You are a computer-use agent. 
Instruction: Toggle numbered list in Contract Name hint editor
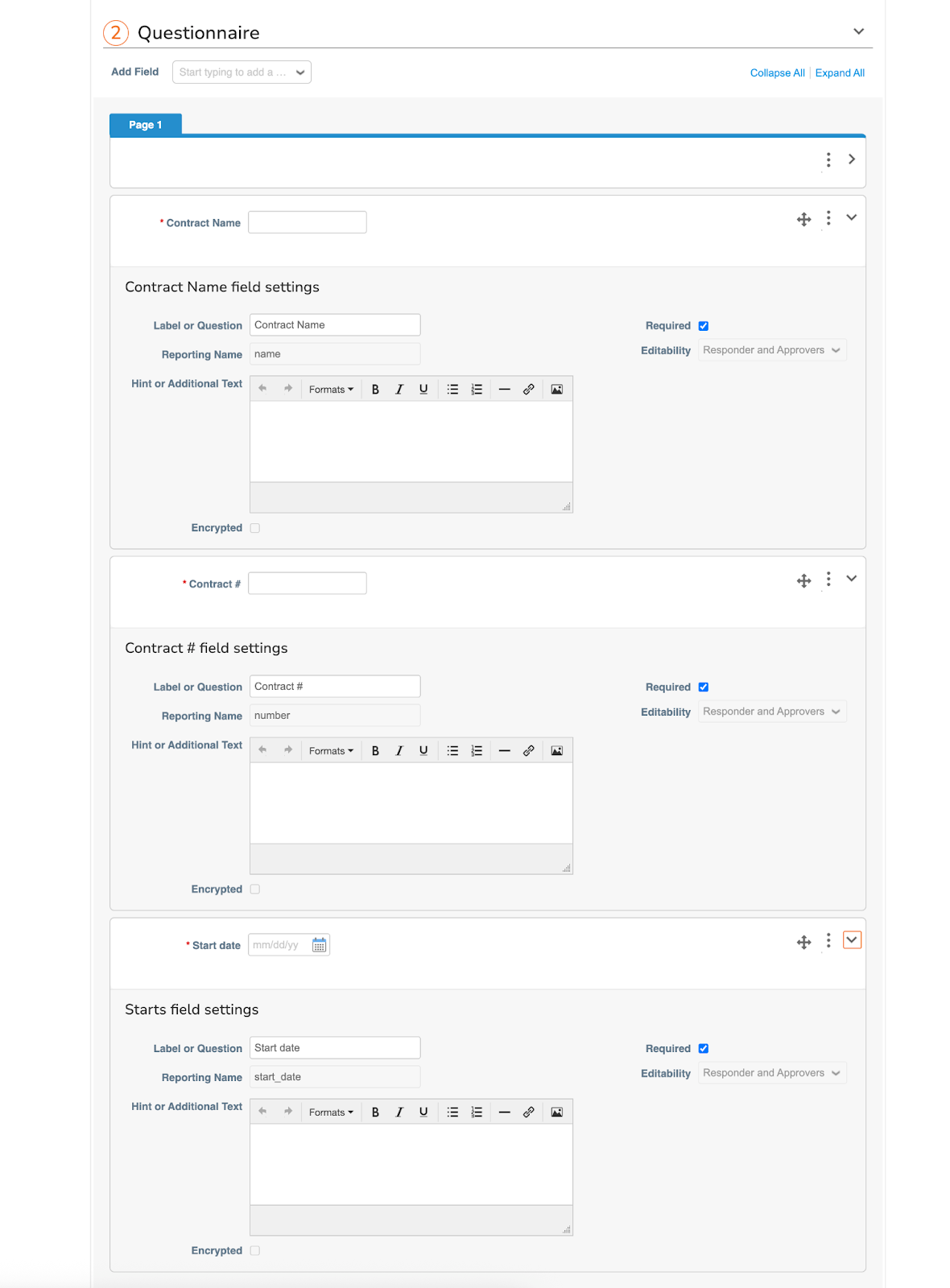(477, 390)
